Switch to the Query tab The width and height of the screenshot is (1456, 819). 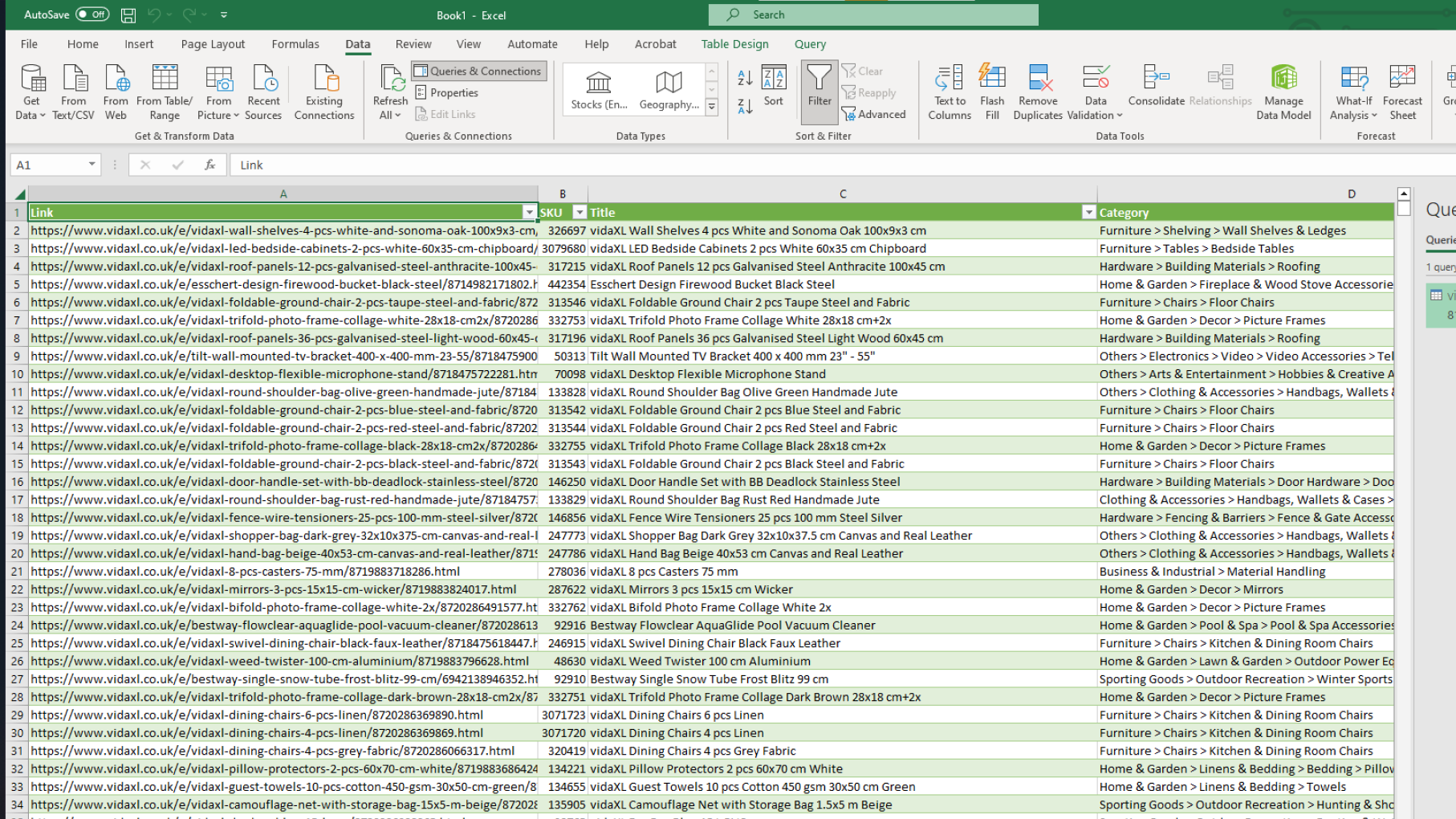pos(810,44)
